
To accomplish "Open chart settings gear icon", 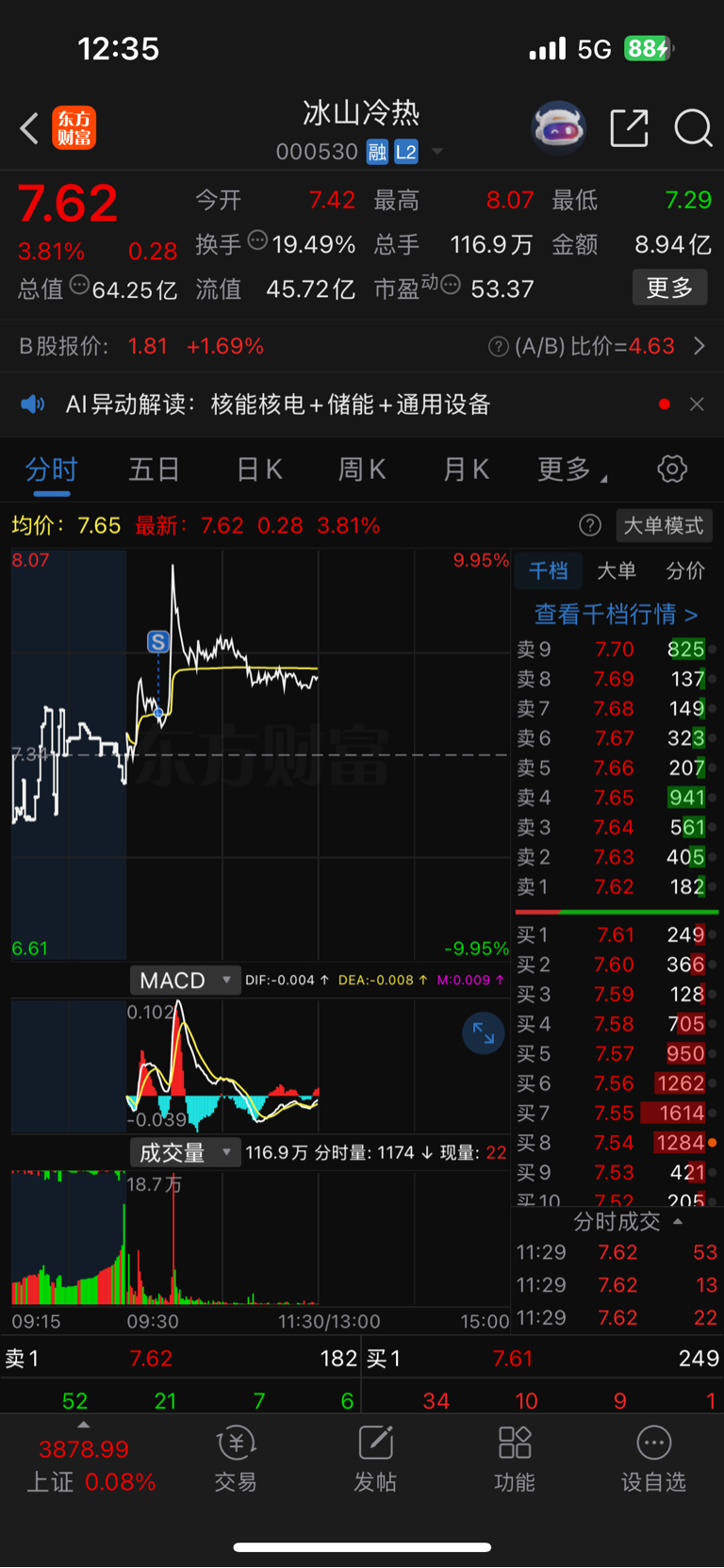I will coord(672,469).
